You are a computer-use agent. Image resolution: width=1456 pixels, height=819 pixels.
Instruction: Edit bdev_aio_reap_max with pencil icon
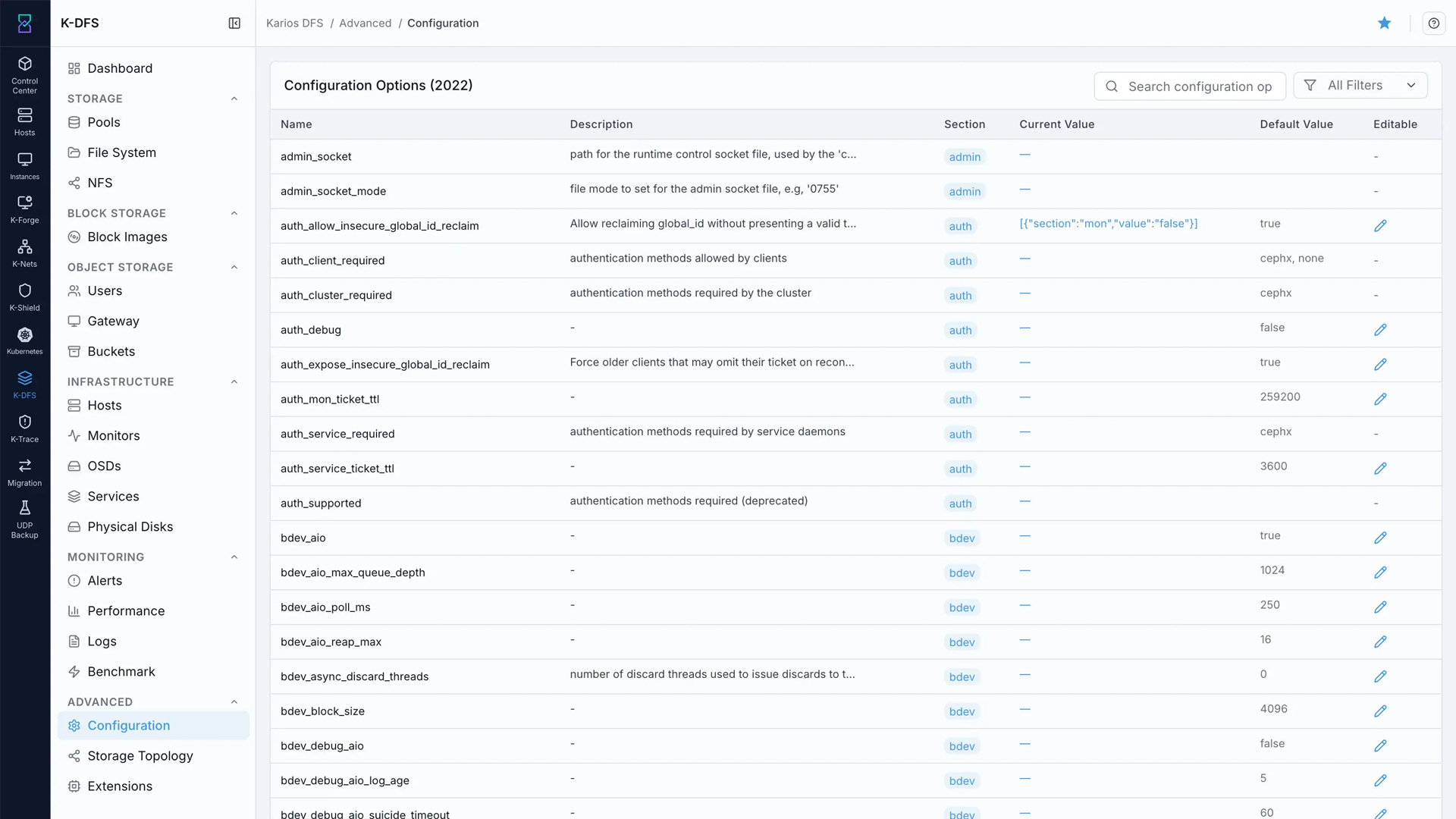[x=1380, y=642]
